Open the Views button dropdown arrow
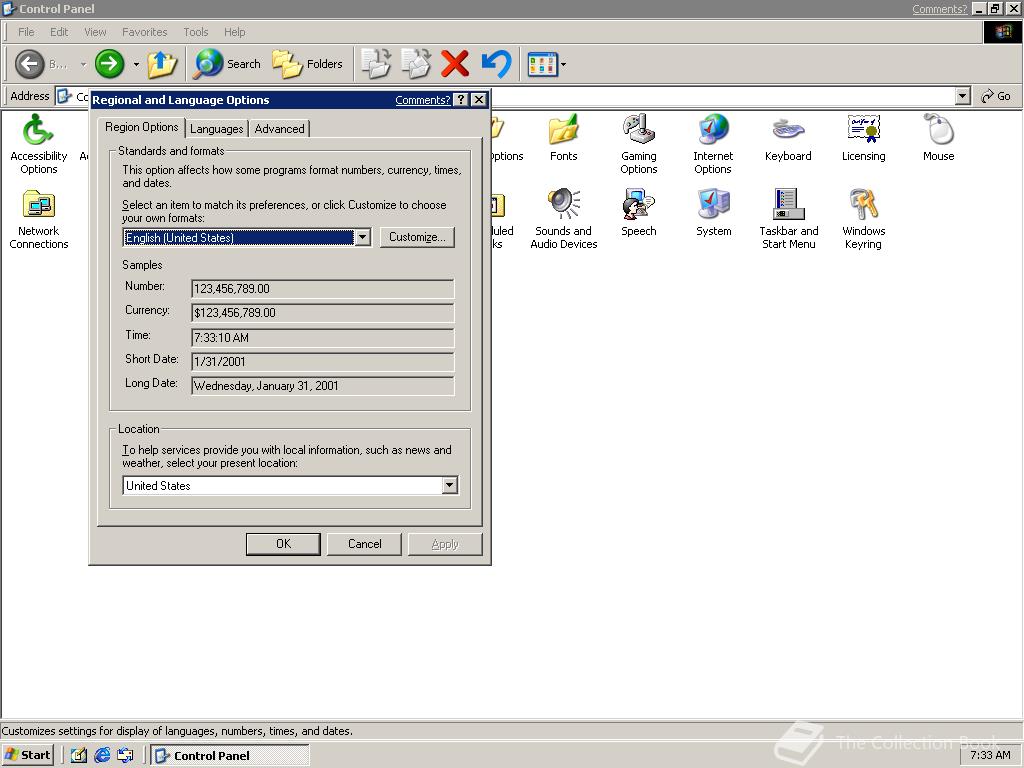 (564, 64)
